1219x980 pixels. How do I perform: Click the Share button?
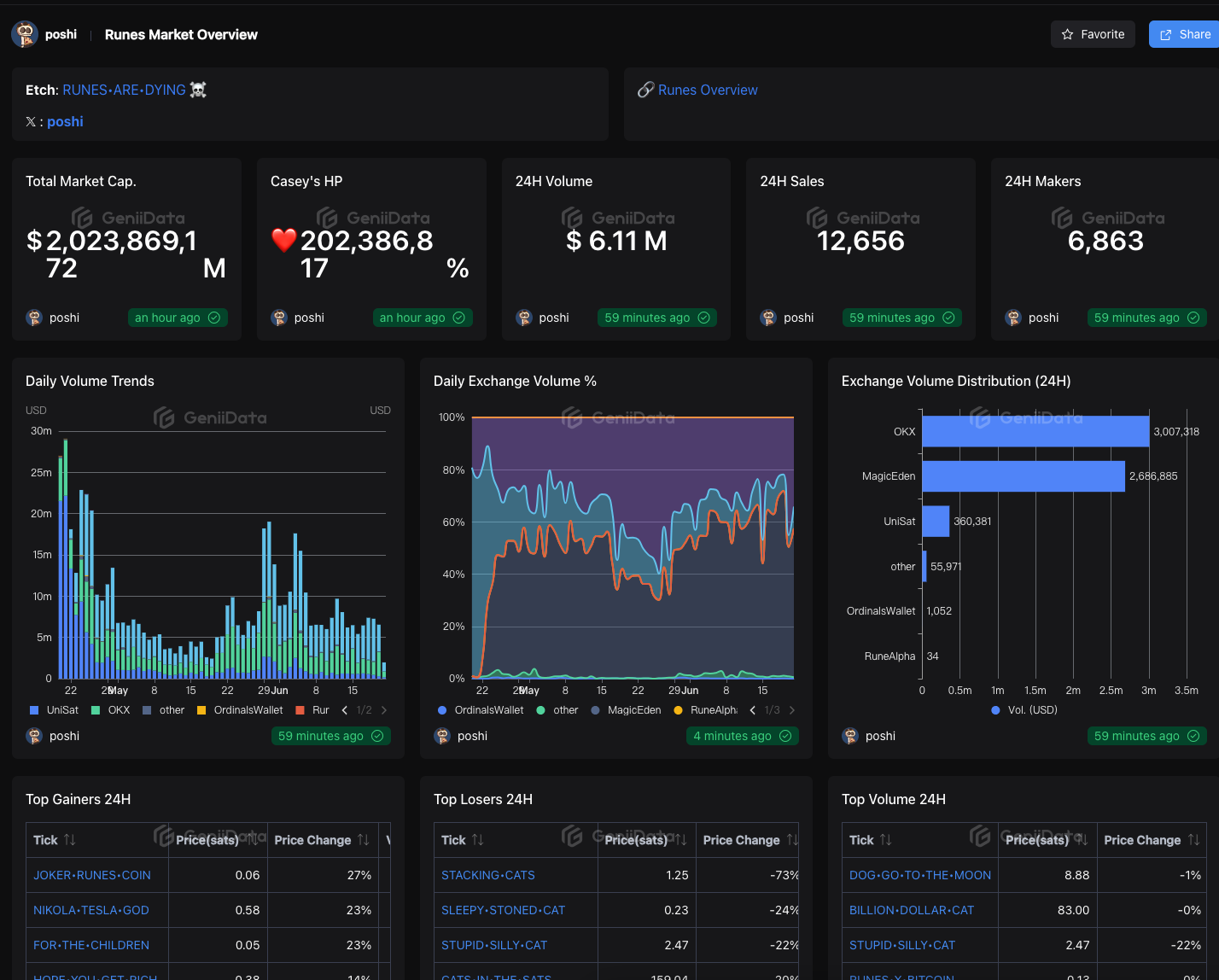[x=1185, y=34]
